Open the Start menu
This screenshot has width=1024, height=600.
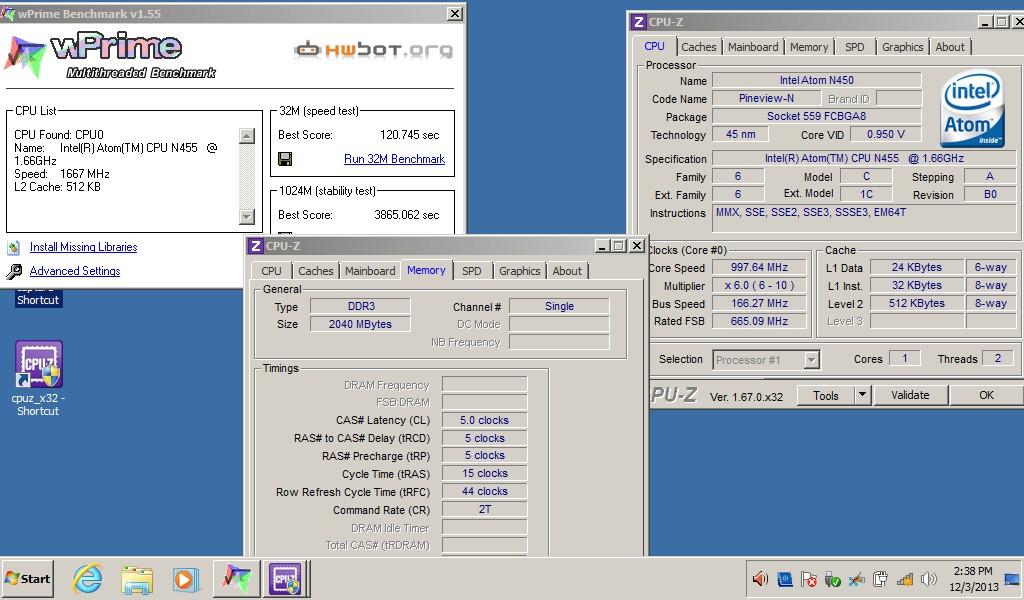(27, 578)
